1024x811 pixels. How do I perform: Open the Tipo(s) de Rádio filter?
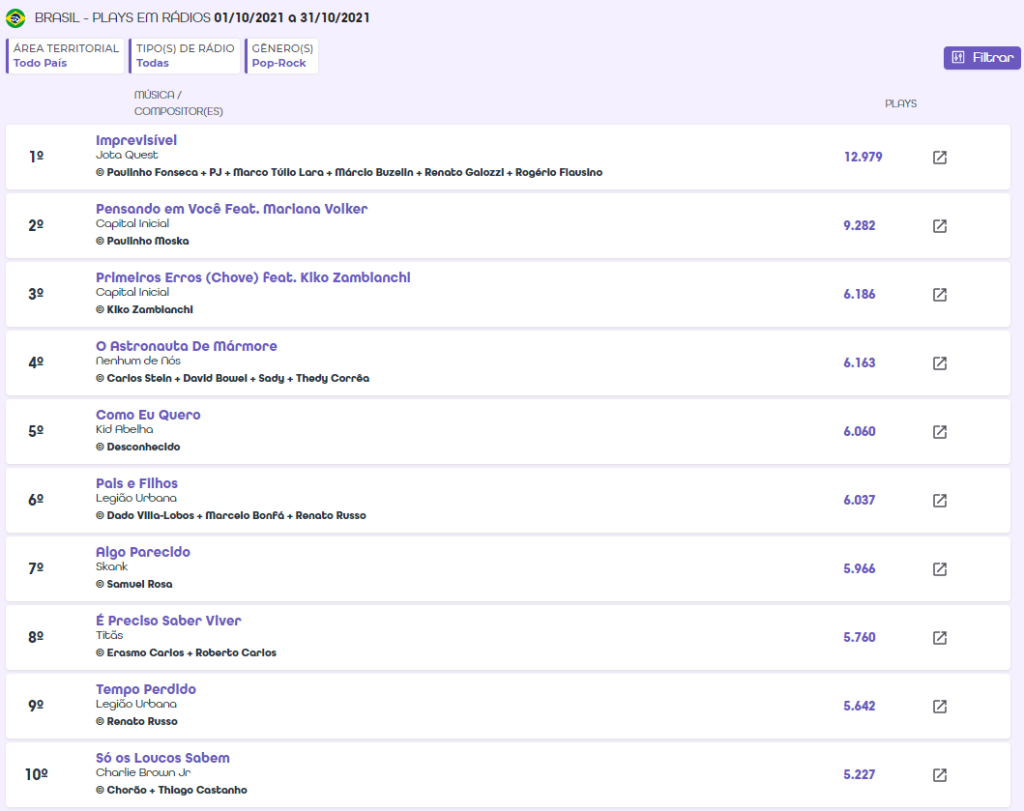tap(185, 56)
